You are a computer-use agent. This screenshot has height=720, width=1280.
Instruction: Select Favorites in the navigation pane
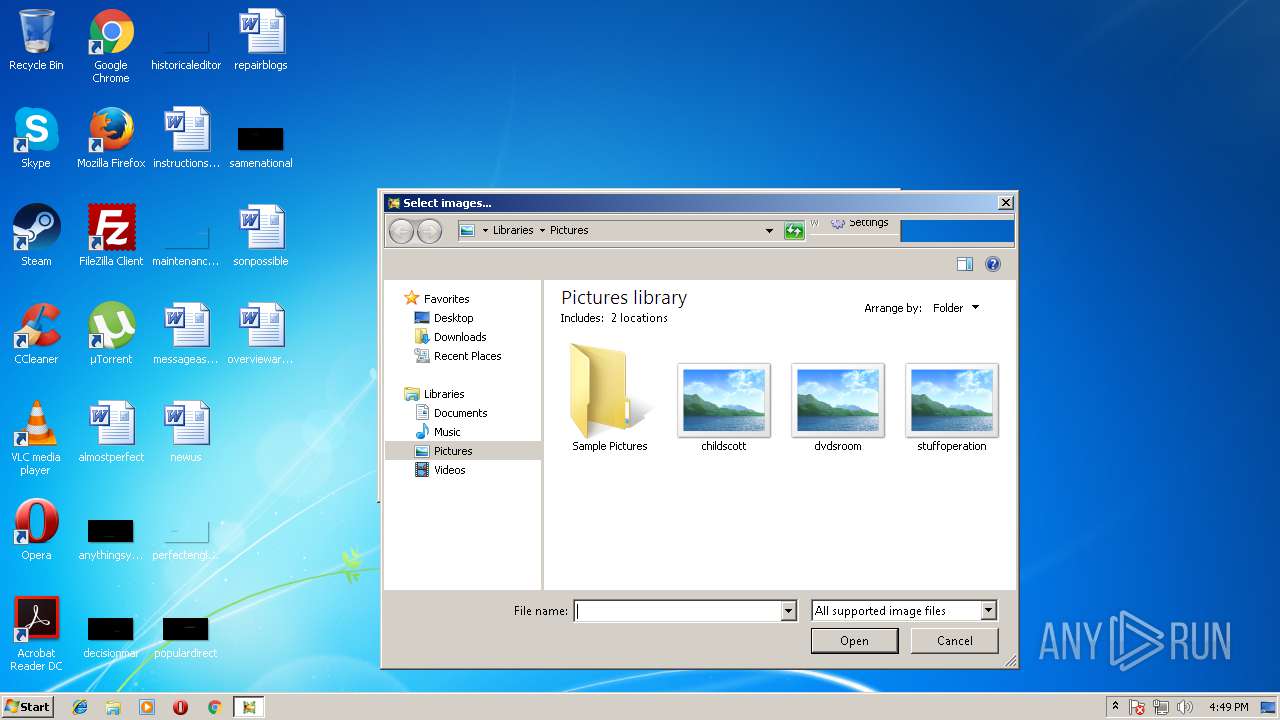446,299
